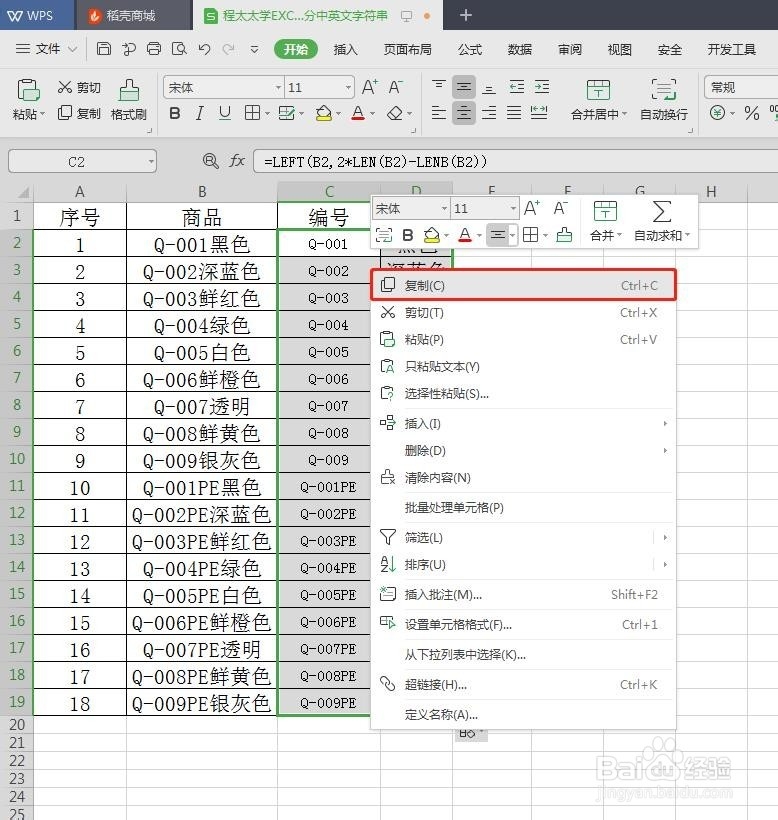Image resolution: width=778 pixels, height=820 pixels.
Task: Apply borders from ribbon border icon
Action: click(x=253, y=113)
